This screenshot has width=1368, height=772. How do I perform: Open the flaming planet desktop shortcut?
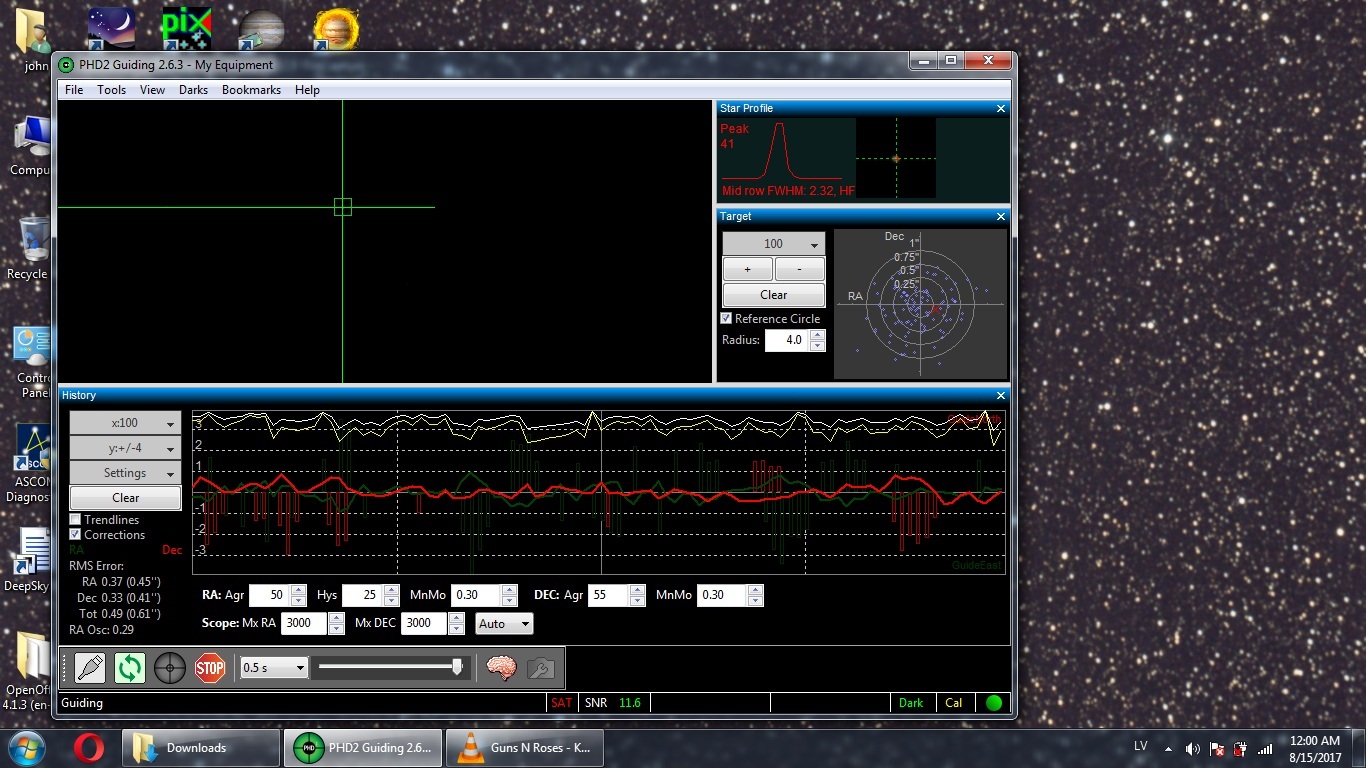click(x=338, y=28)
